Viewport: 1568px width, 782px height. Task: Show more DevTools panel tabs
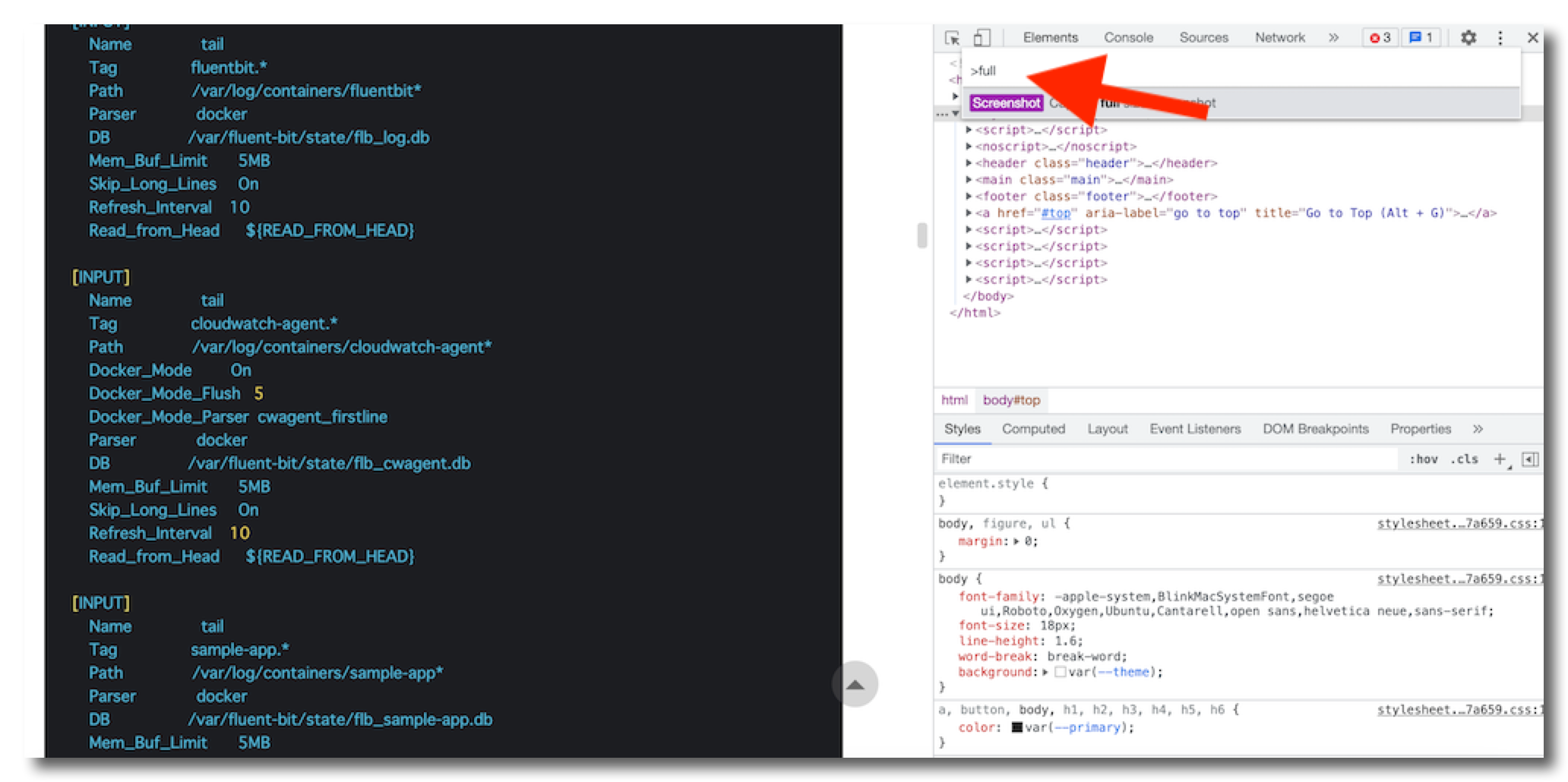pos(1333,37)
